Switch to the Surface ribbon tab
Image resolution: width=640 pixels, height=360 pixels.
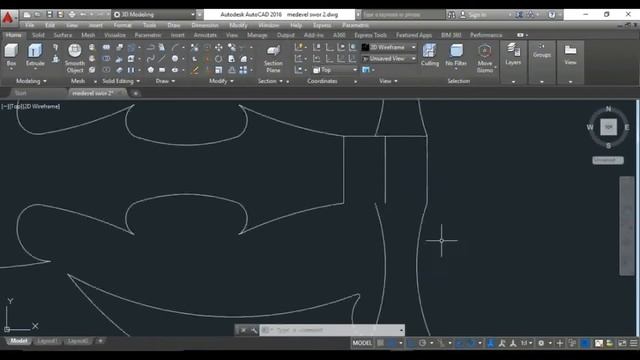(62, 35)
